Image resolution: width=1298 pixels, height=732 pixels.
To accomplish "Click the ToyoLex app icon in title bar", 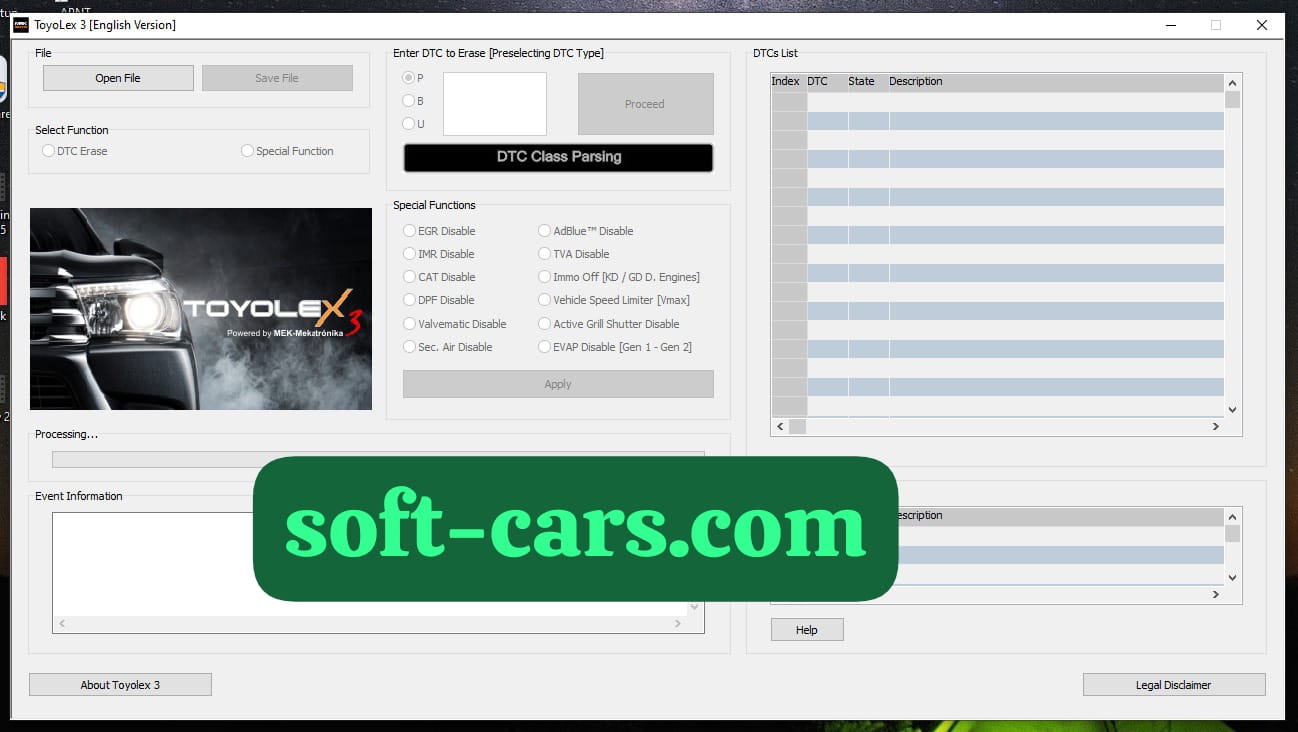I will 20,25.
